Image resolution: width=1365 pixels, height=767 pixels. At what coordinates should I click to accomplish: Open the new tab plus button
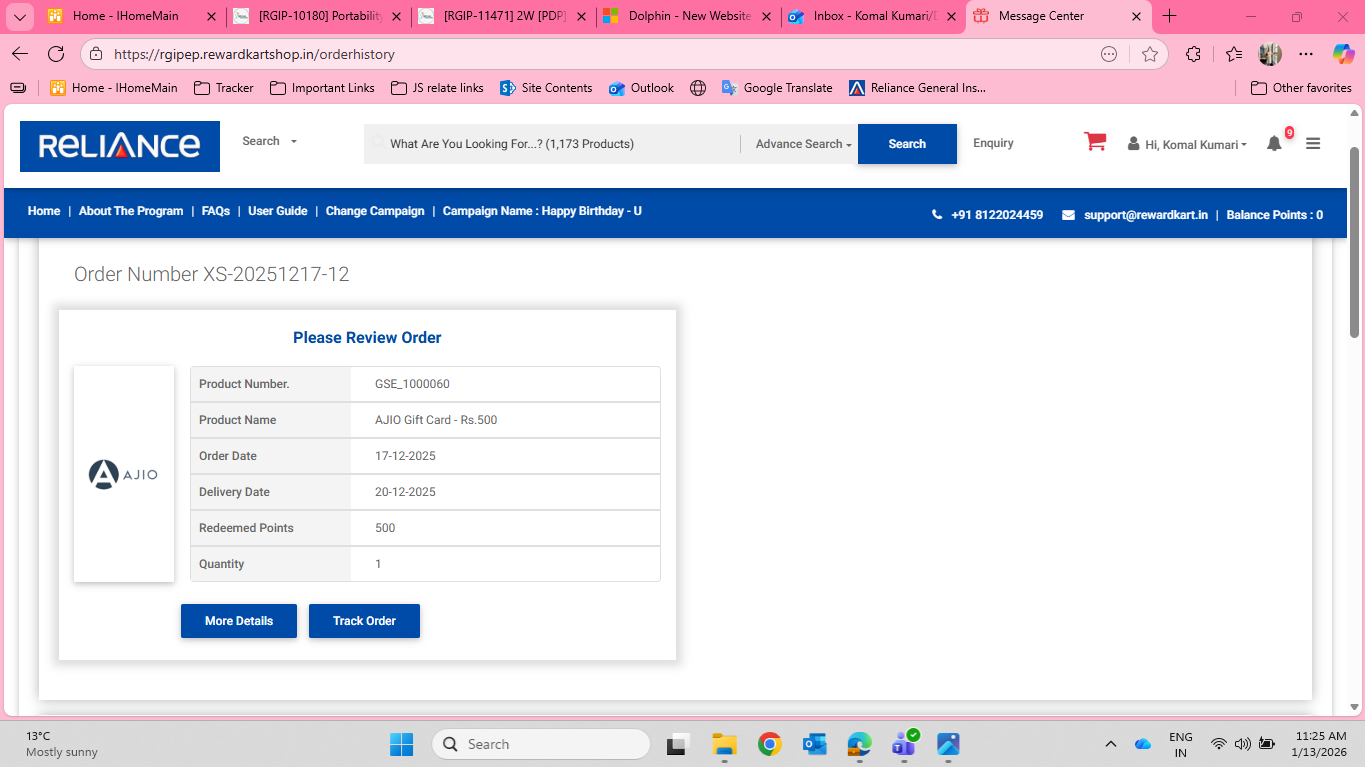point(1170,16)
